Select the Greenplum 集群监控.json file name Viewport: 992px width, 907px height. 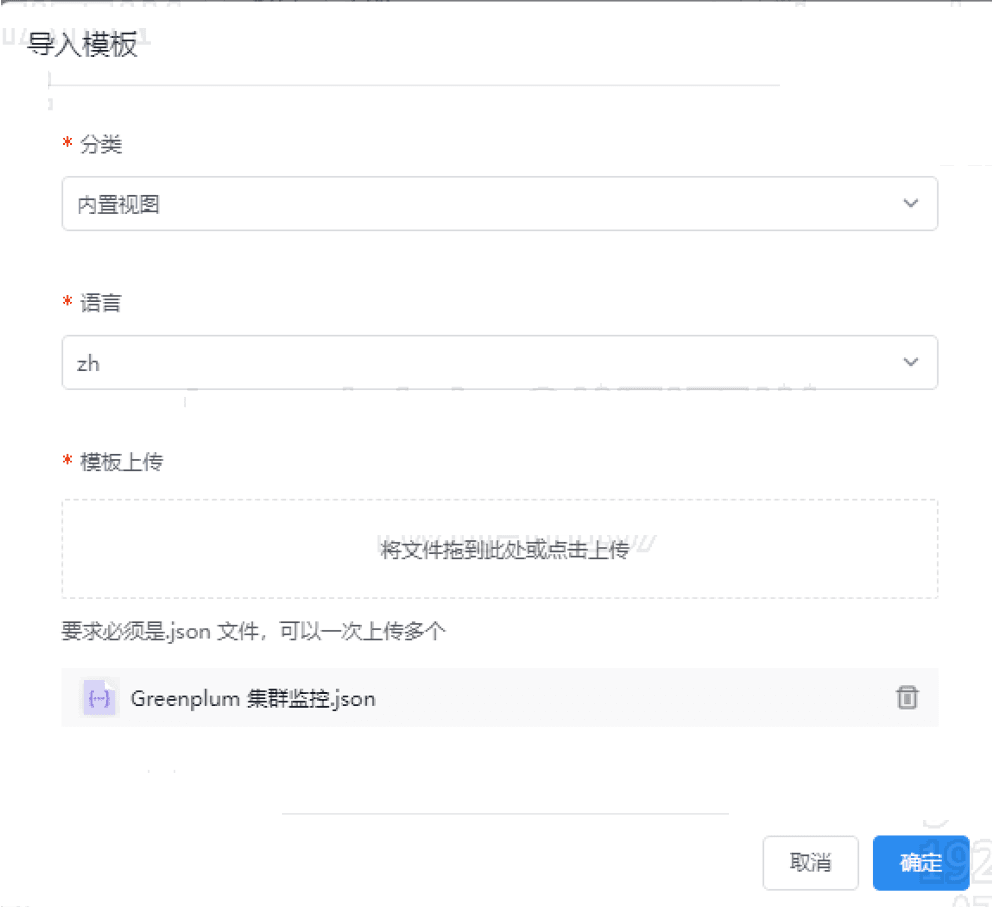coord(253,699)
